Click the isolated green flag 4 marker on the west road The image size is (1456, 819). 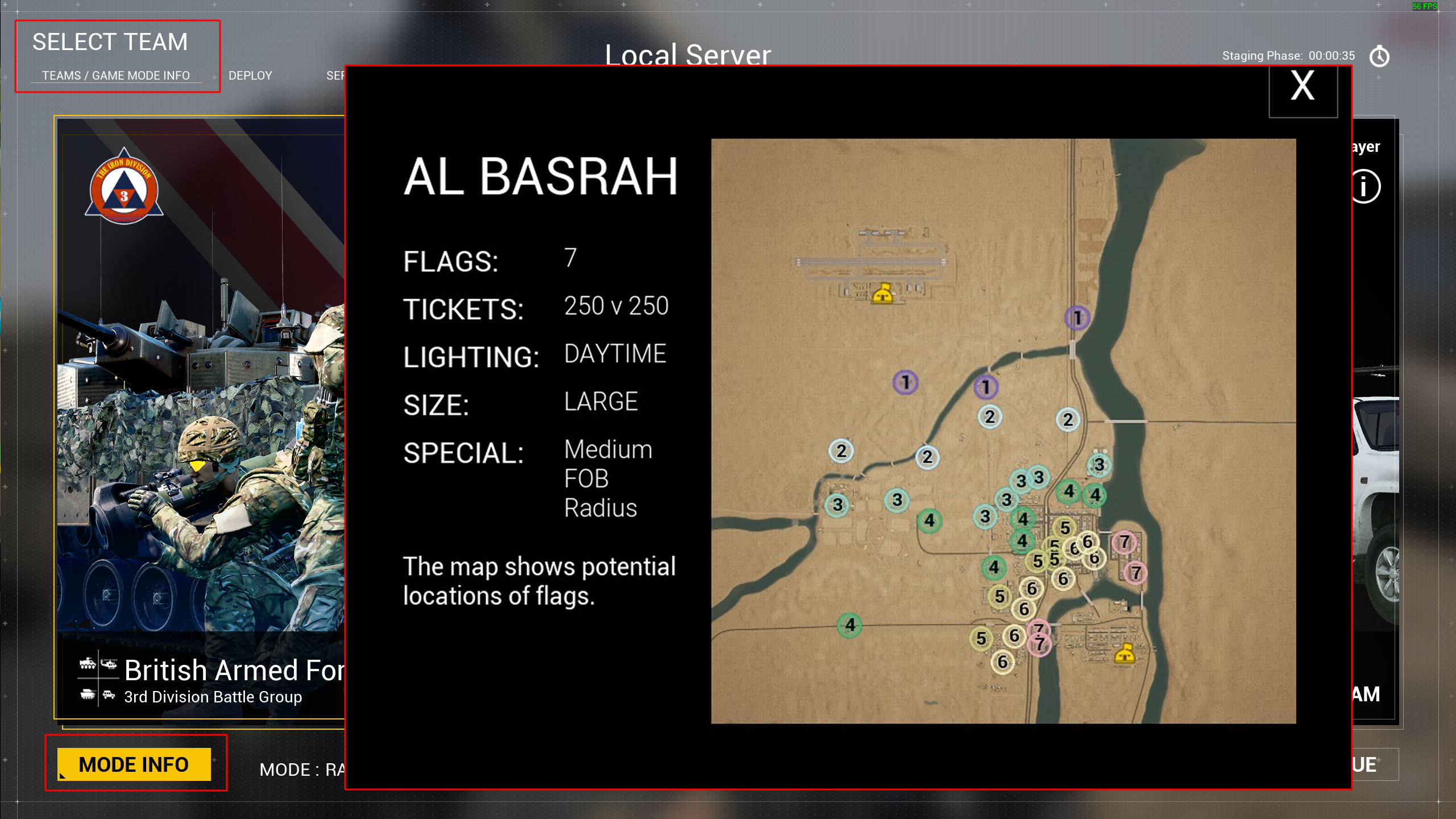click(x=849, y=625)
